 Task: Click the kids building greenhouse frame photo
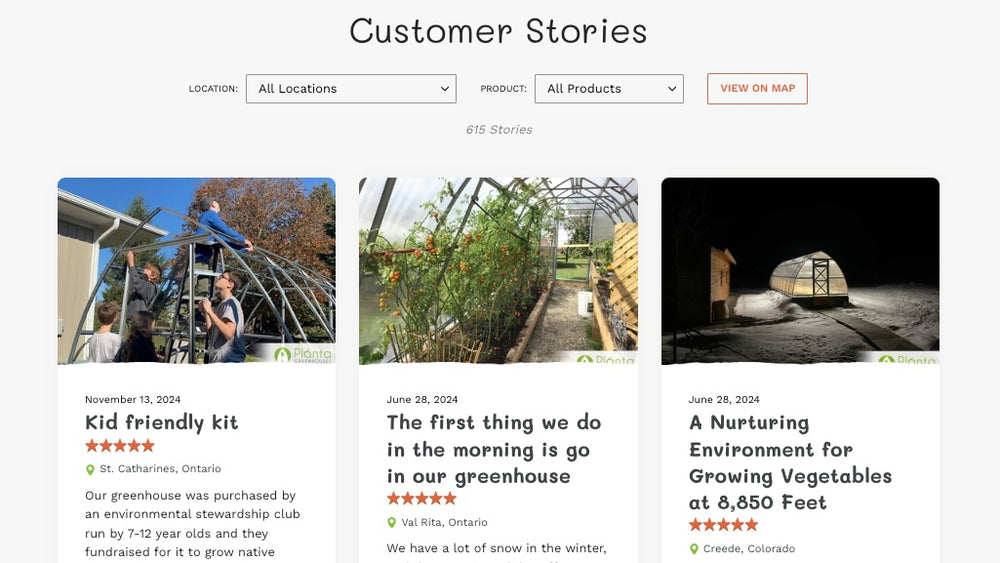pyautogui.click(x=196, y=270)
